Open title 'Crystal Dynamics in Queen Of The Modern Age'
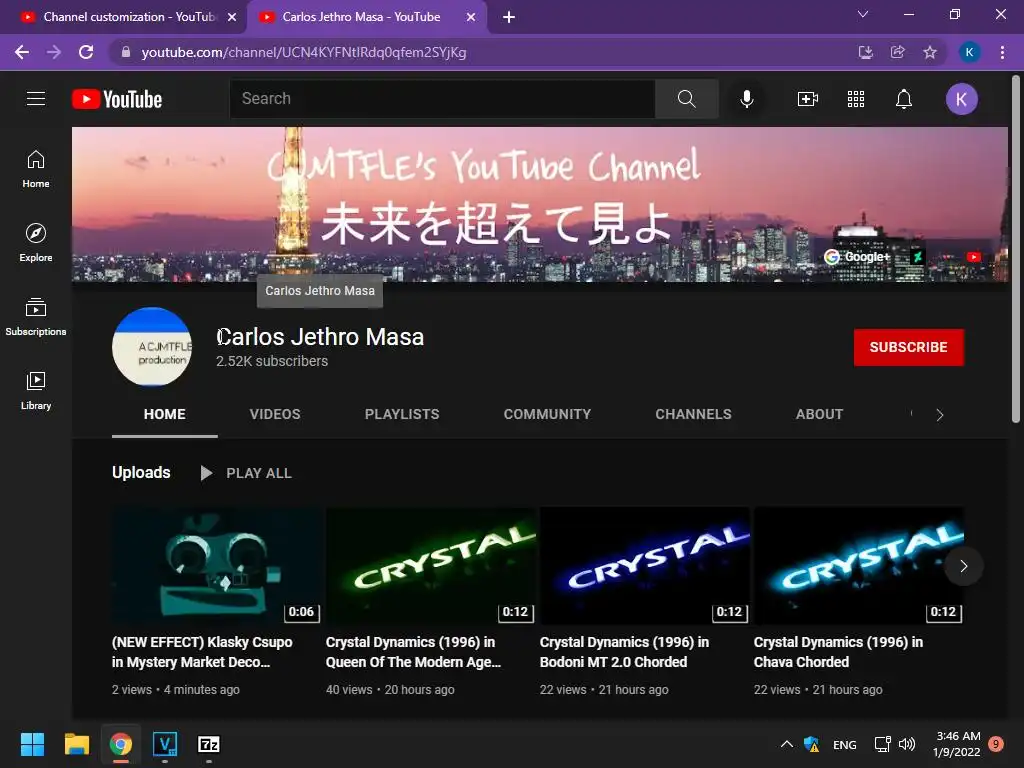Screen dimensions: 1024x768 [x=413, y=652]
